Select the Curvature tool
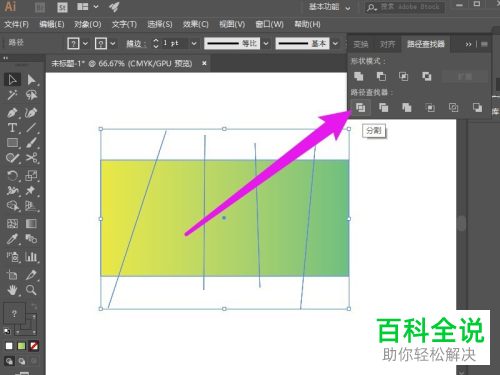 pos(31,113)
